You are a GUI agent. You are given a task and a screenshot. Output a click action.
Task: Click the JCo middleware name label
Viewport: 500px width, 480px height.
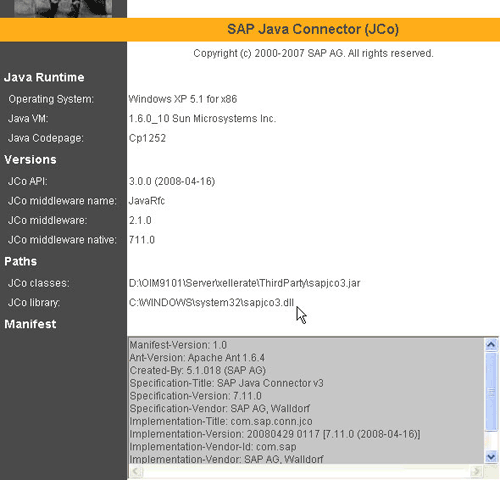tap(62, 201)
